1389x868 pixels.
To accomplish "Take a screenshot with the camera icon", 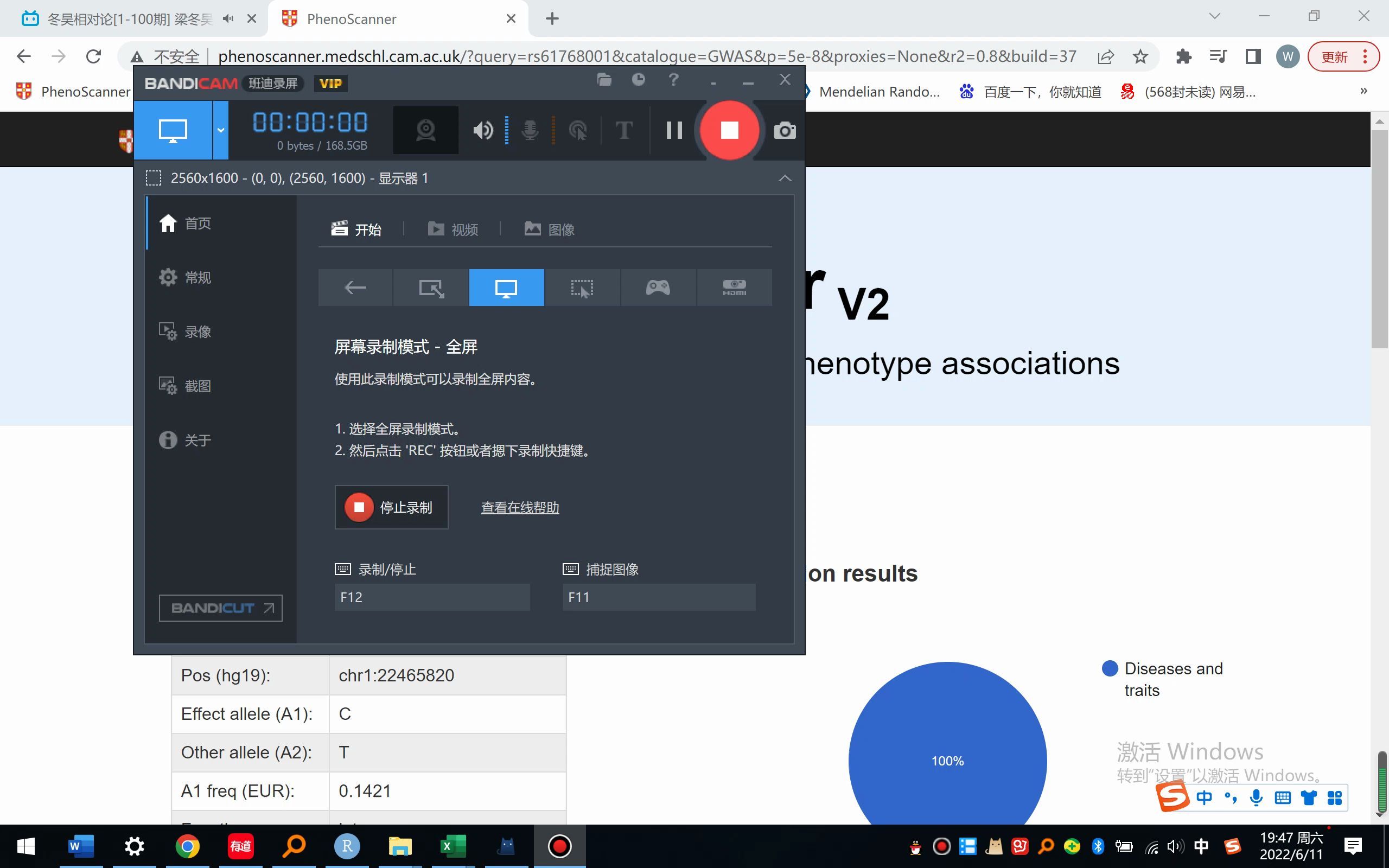I will (x=784, y=130).
